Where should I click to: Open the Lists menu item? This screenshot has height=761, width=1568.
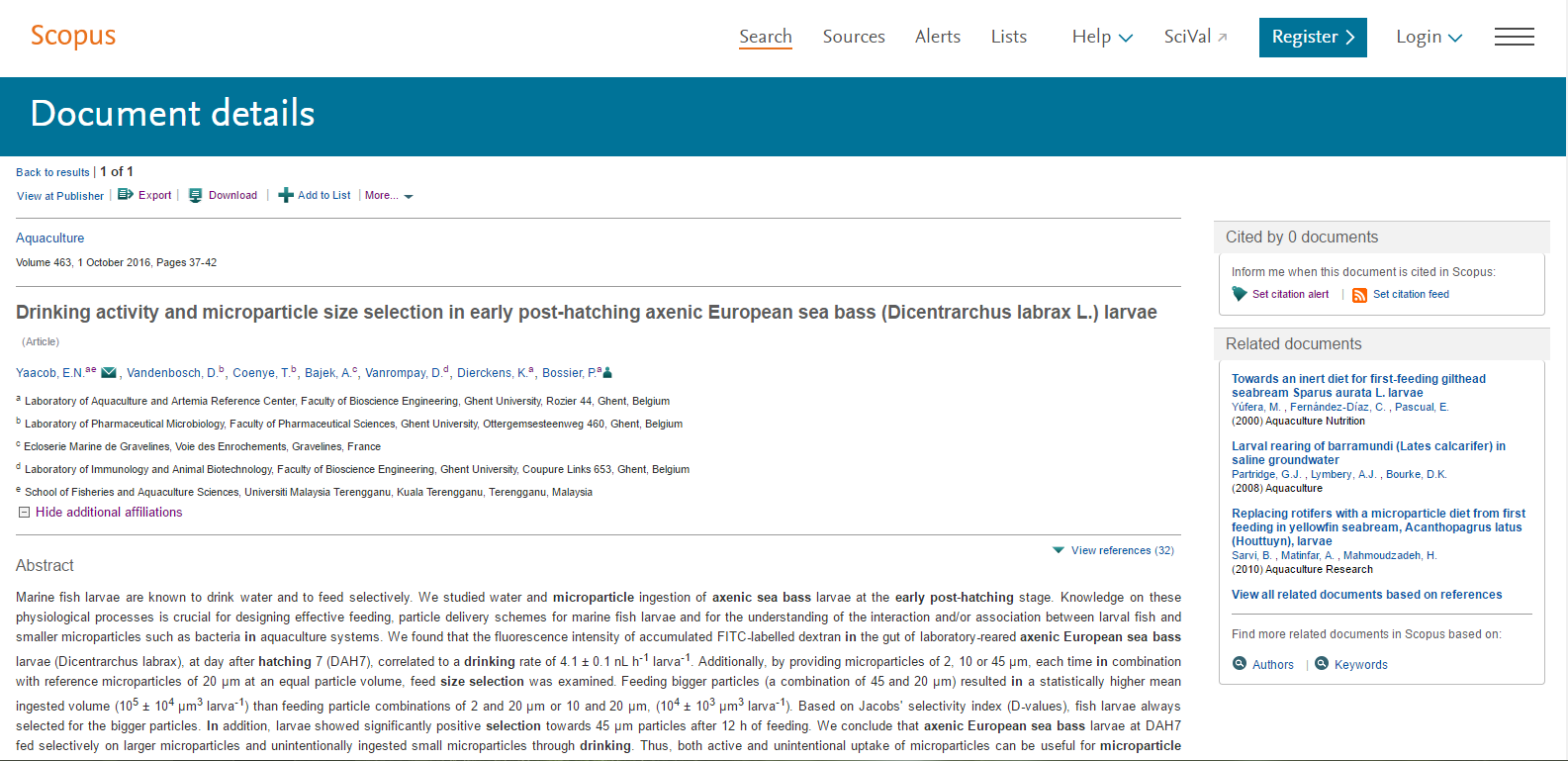(x=1009, y=37)
